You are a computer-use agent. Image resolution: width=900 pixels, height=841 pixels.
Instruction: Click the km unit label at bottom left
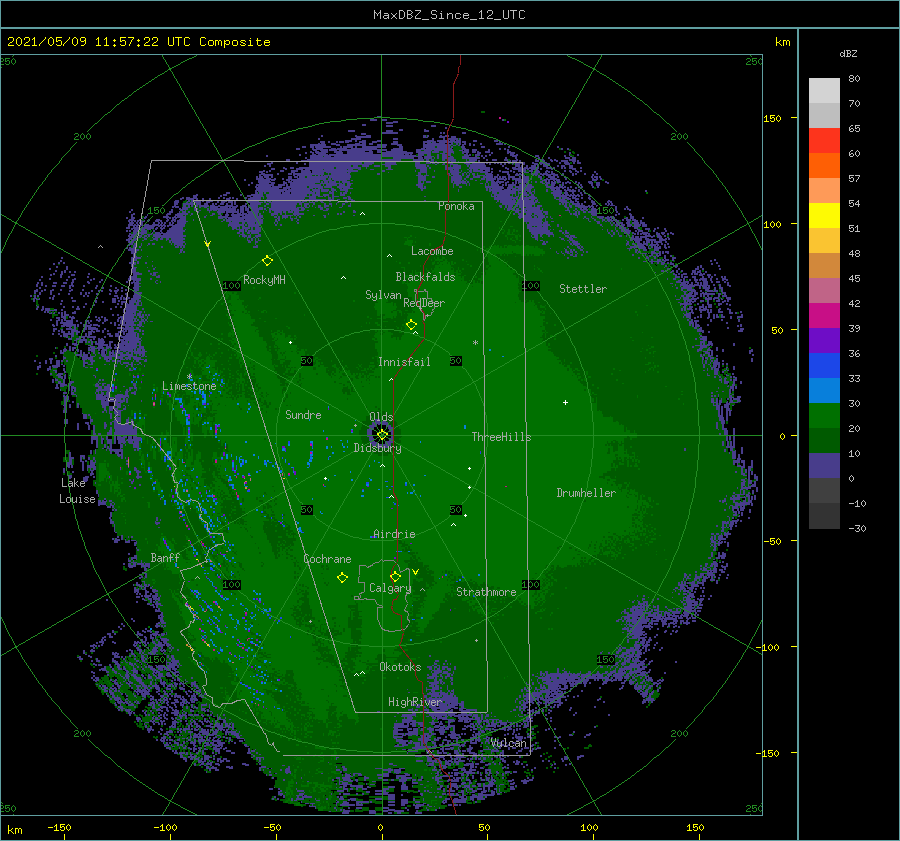click(14, 830)
